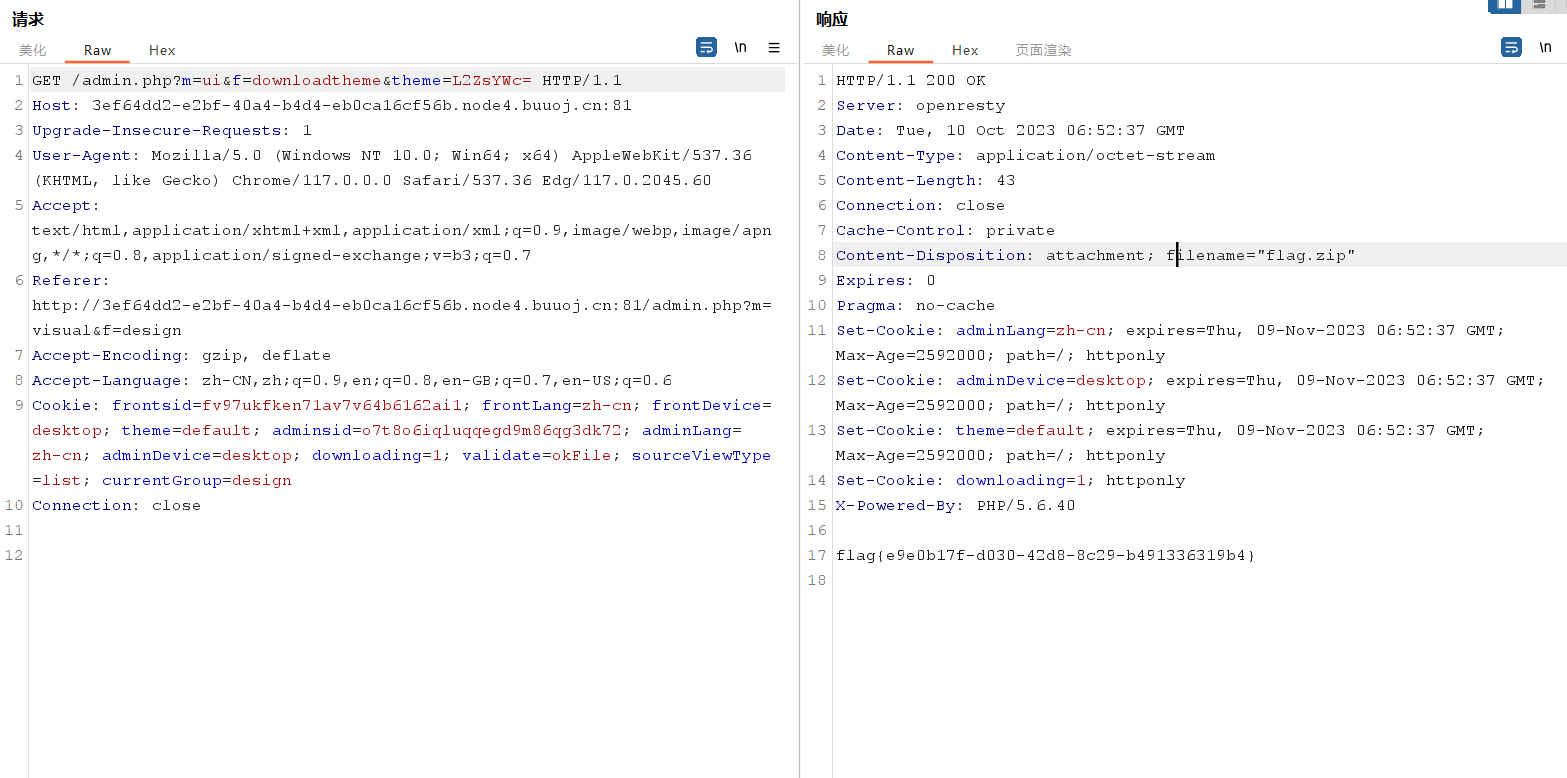
Task: Click downloadtheme parameter value in GET line
Action: pos(317,80)
